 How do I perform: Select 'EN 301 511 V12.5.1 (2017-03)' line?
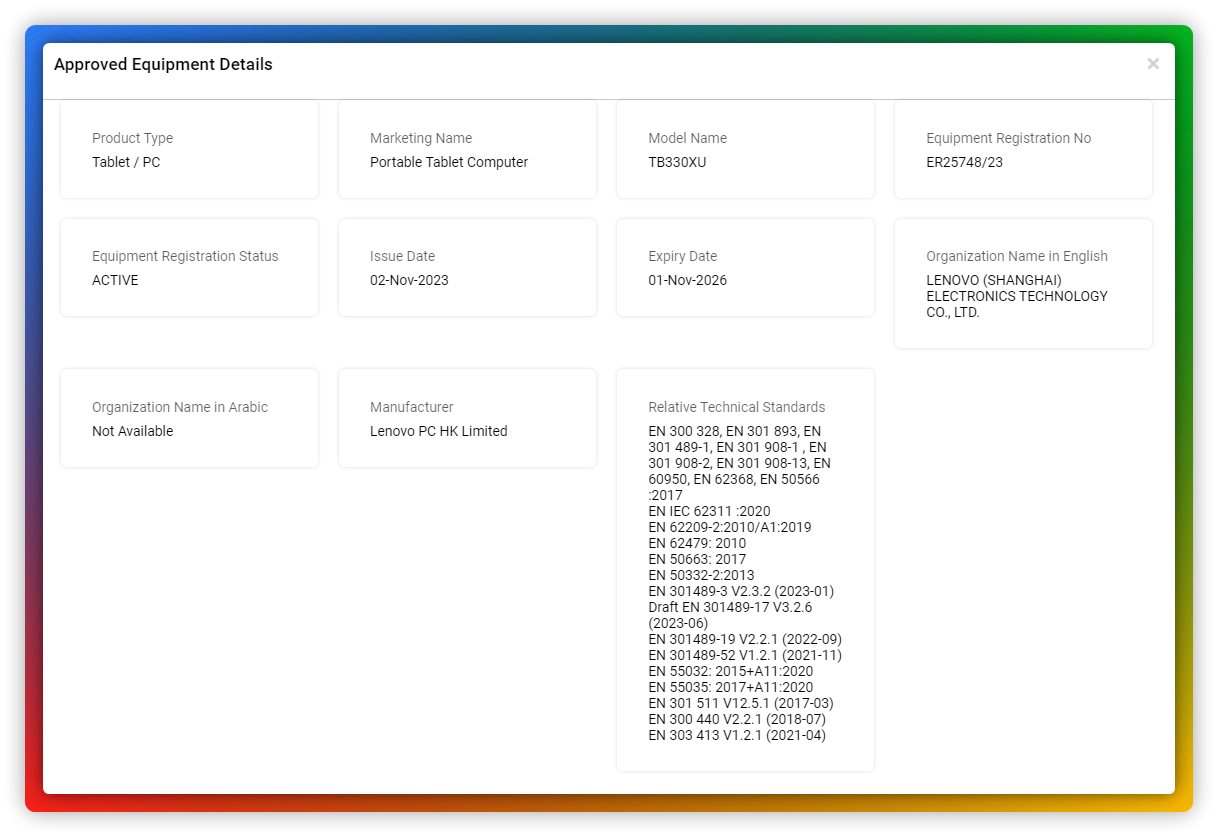(x=741, y=703)
